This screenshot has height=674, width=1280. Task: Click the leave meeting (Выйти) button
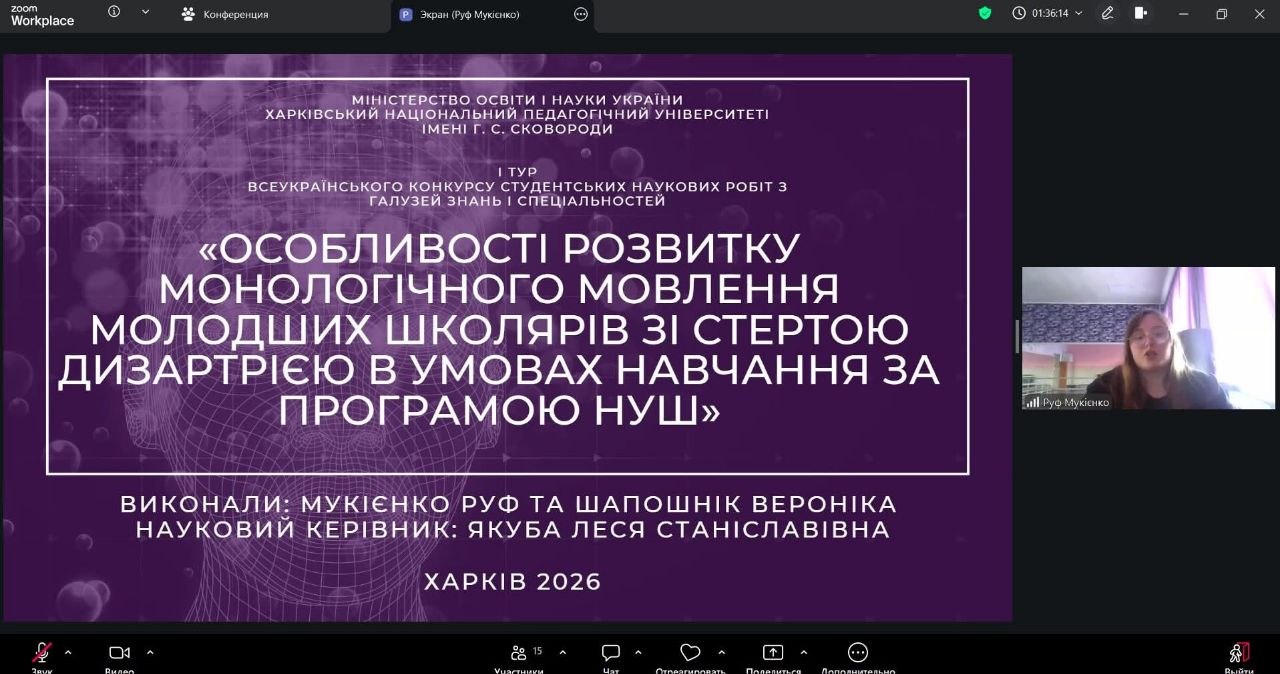pyautogui.click(x=1239, y=654)
